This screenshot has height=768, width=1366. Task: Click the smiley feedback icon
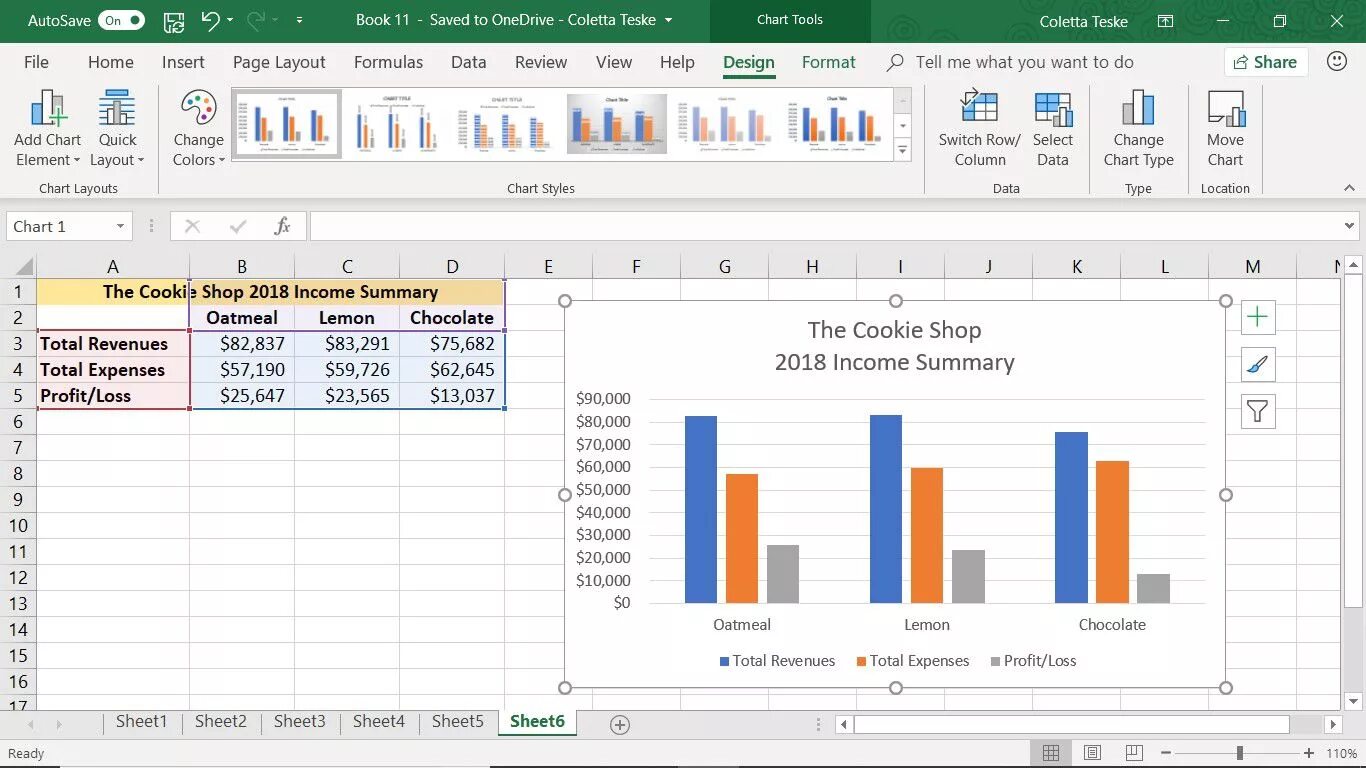[1336, 61]
